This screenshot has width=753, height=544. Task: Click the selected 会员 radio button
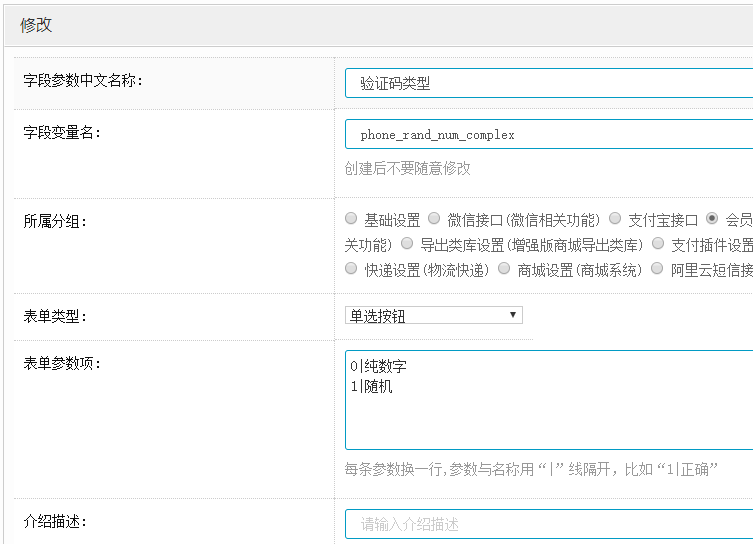click(x=712, y=219)
